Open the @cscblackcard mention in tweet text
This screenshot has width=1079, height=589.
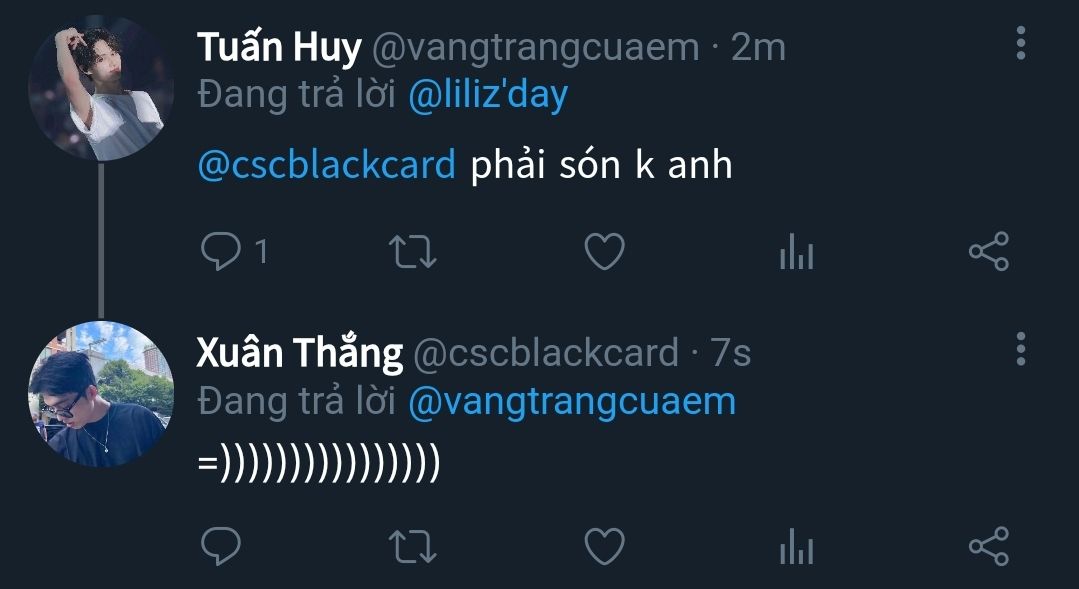pyautogui.click(x=327, y=165)
